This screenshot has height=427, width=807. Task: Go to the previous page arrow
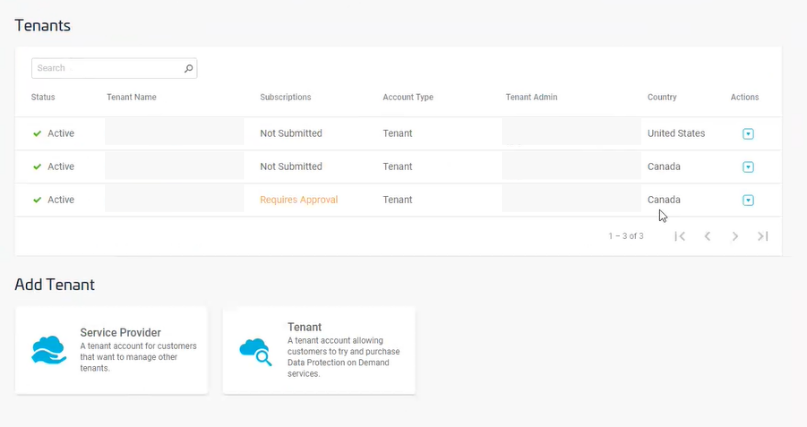coord(707,236)
